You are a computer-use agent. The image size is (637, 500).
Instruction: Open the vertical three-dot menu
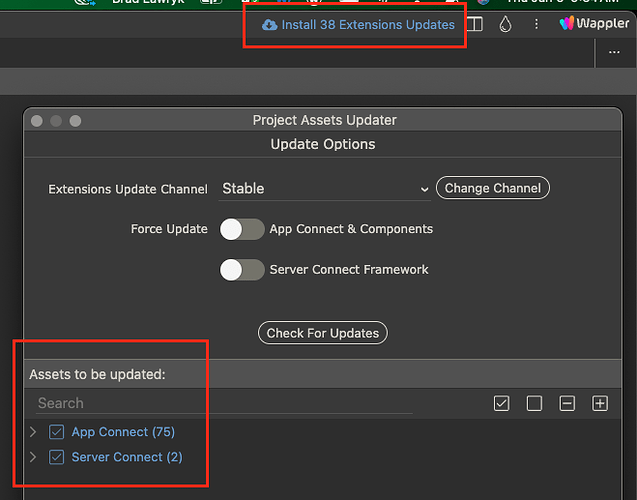tap(536, 24)
